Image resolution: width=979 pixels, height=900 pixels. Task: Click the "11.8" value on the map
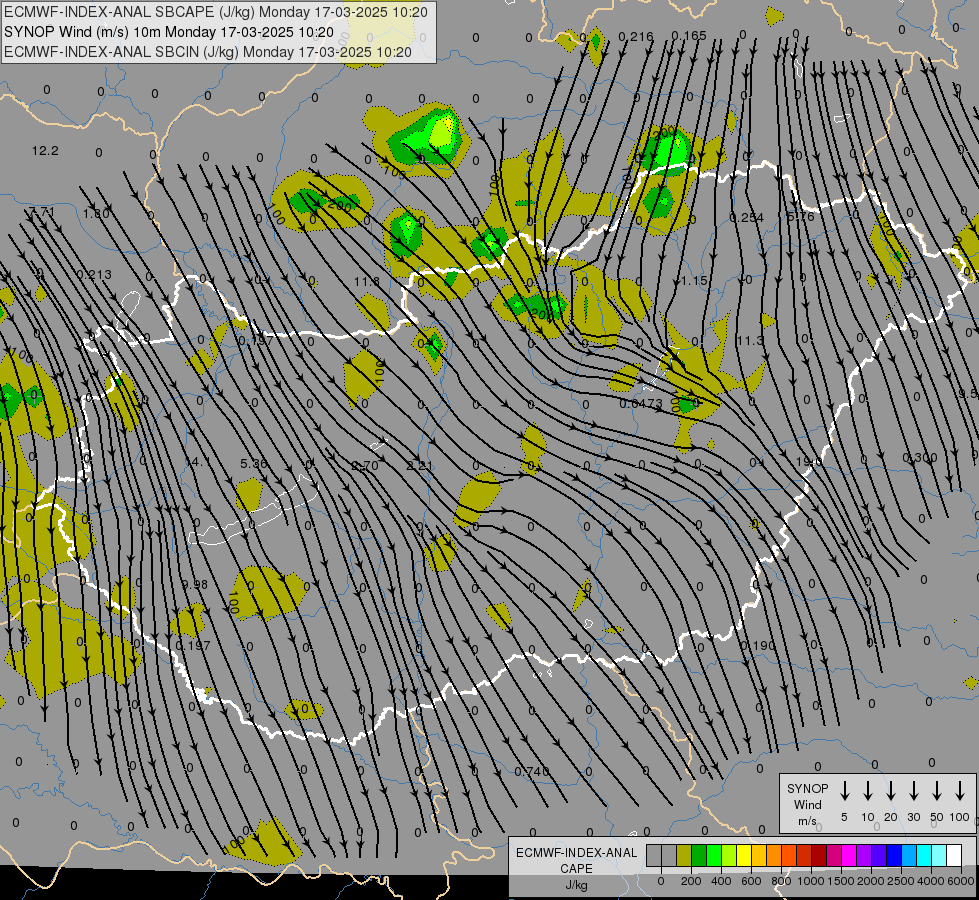click(367, 282)
